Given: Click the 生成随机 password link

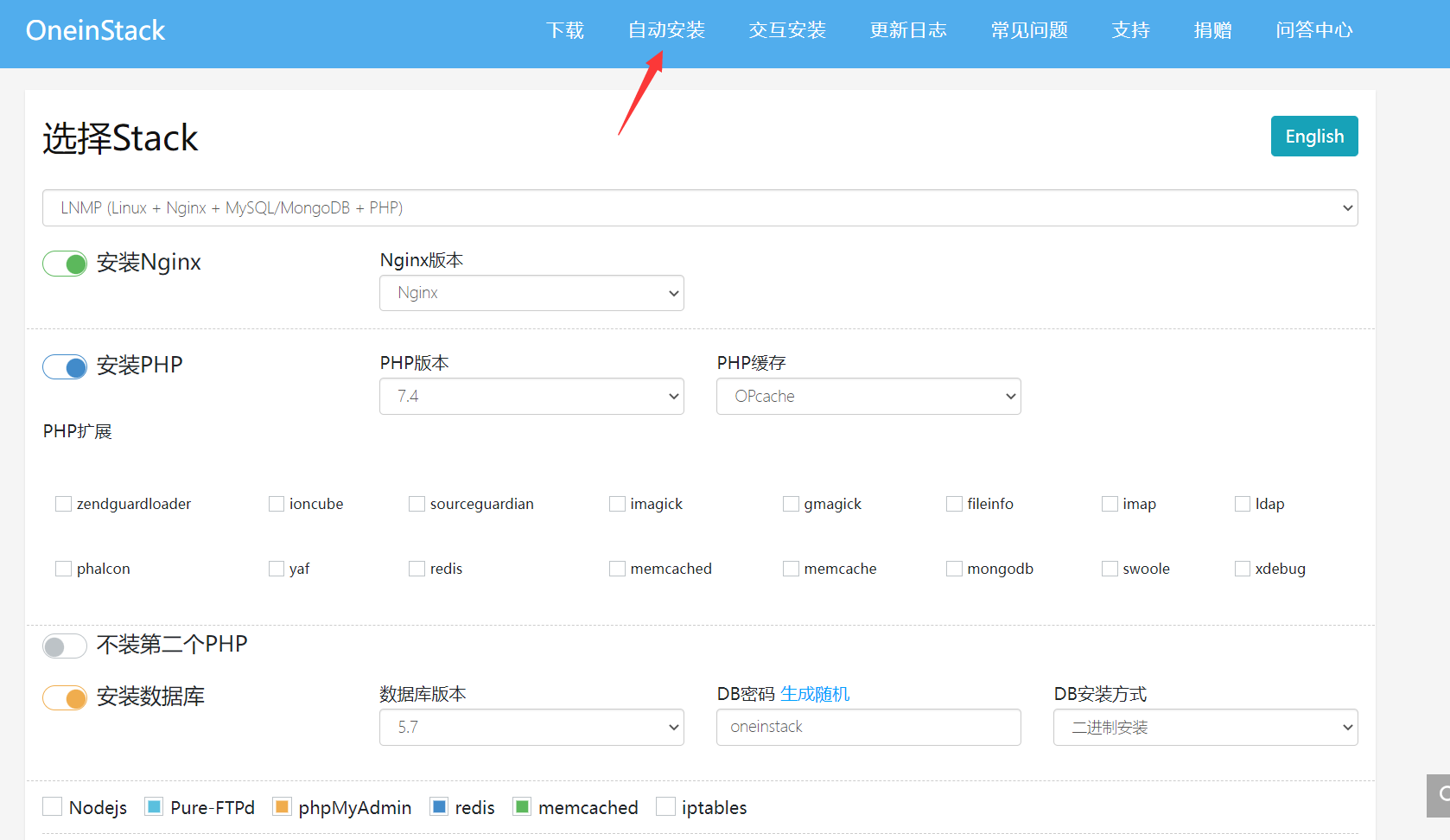Looking at the screenshot, I should pyautogui.click(x=815, y=694).
